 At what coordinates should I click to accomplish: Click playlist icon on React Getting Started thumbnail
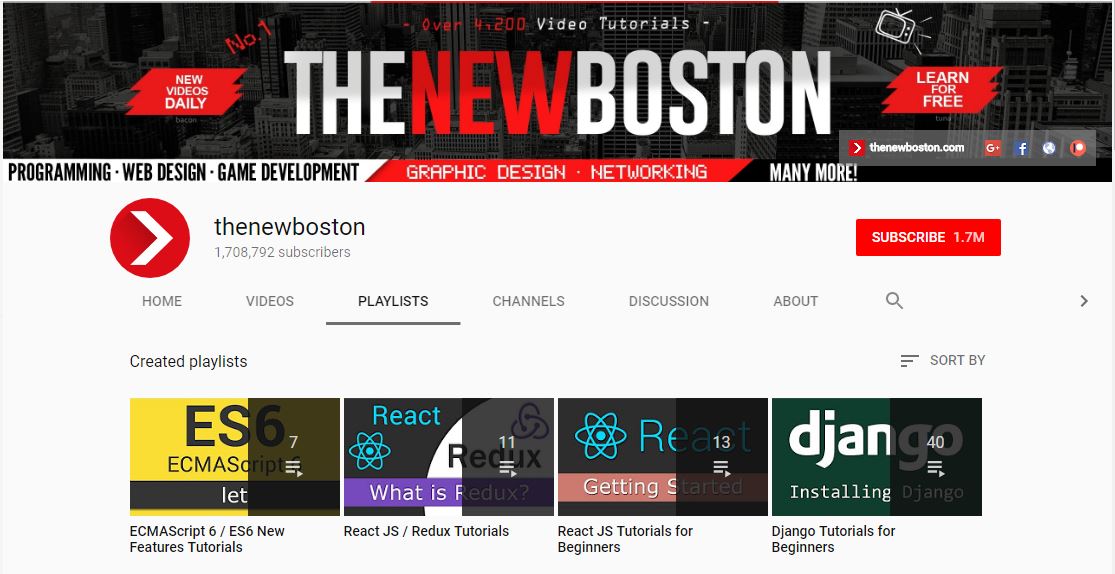722,468
